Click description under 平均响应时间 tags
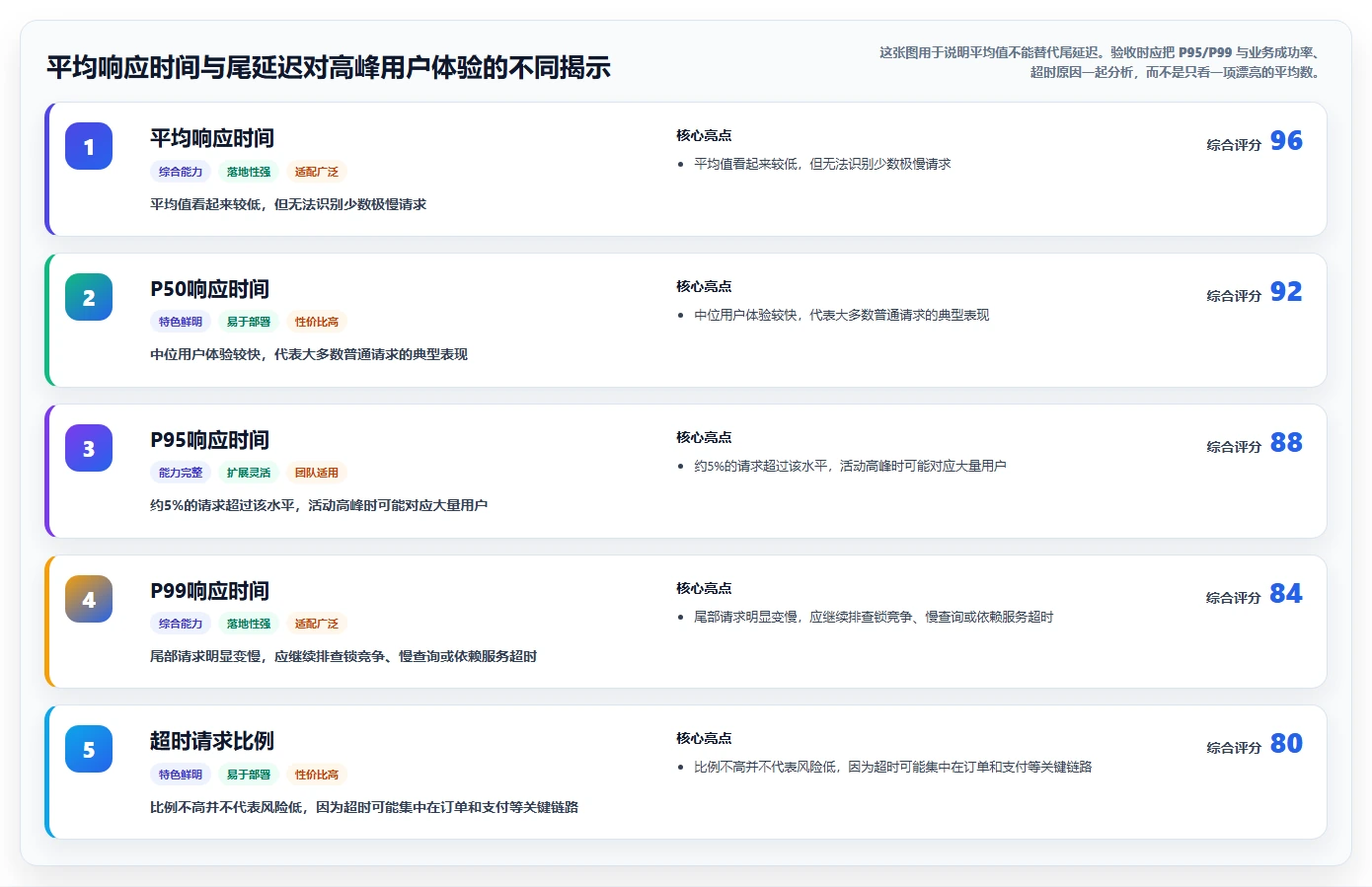Screen dimensions: 1372x887 click(288, 205)
